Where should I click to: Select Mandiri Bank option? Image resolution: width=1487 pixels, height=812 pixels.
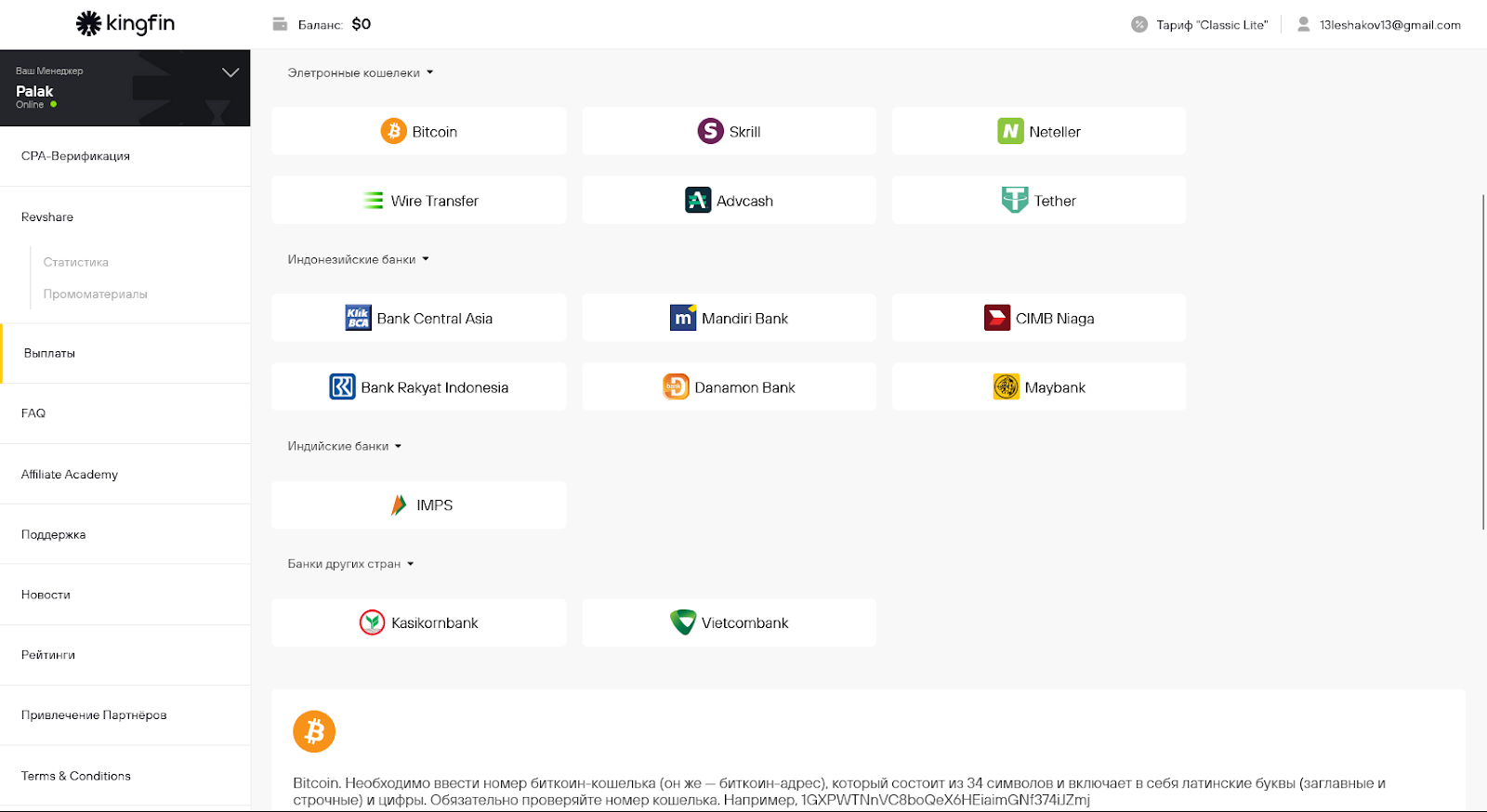pyautogui.click(x=730, y=318)
